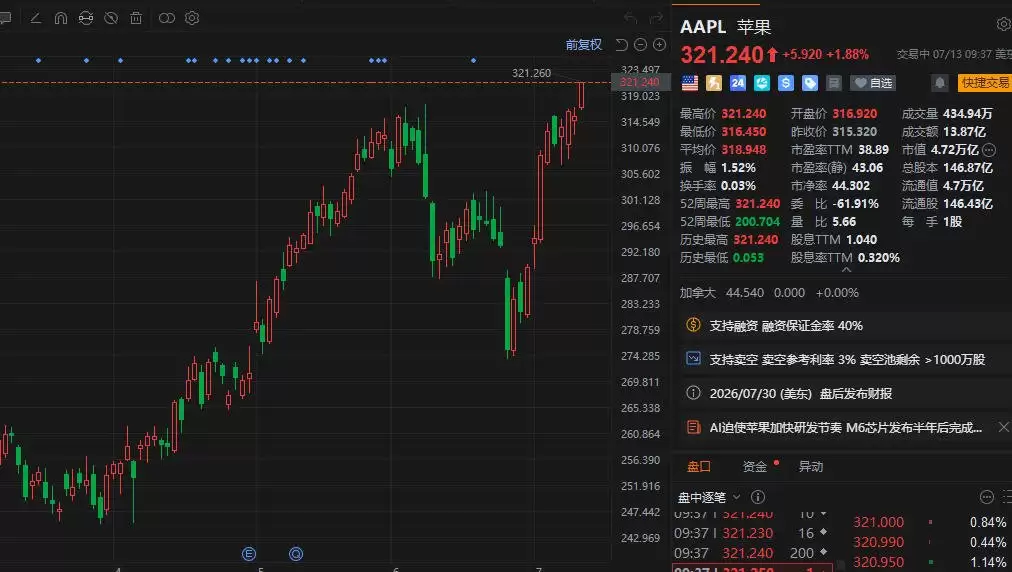Viewport: 1012px width, 572px height.
Task: Click the undo arrow in the chart toolbar
Action: pos(631,18)
